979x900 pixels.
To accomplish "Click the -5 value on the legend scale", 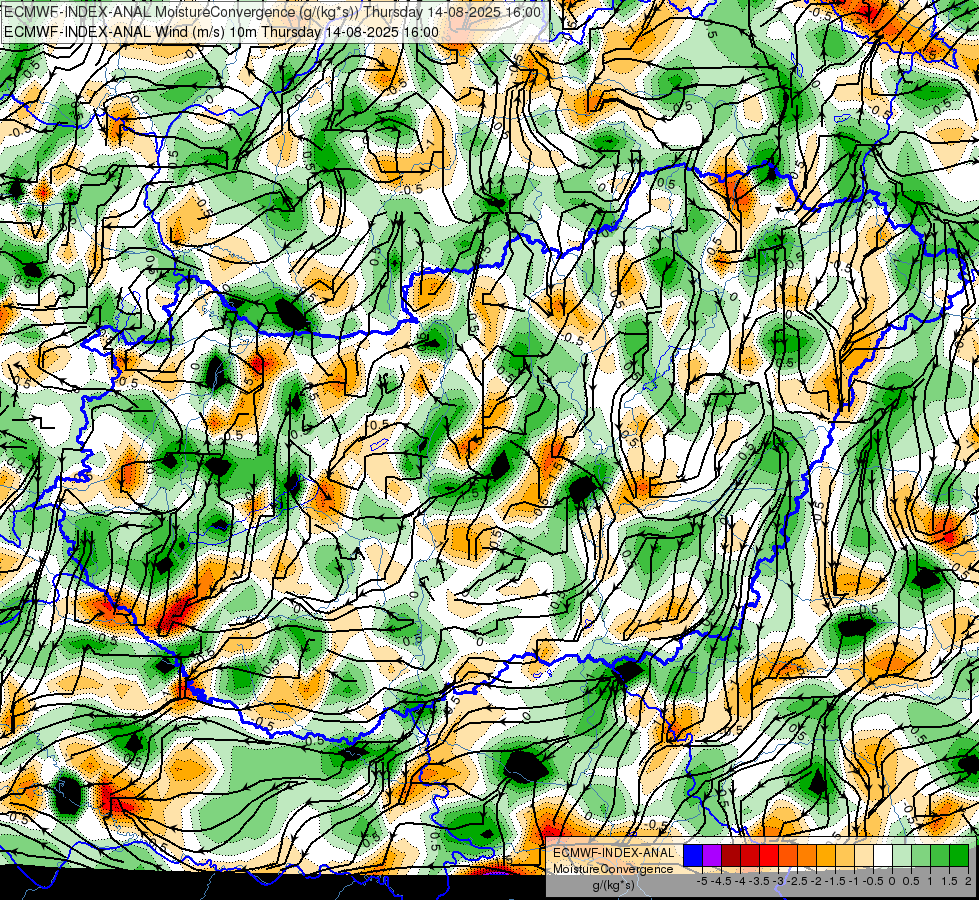I will (702, 881).
